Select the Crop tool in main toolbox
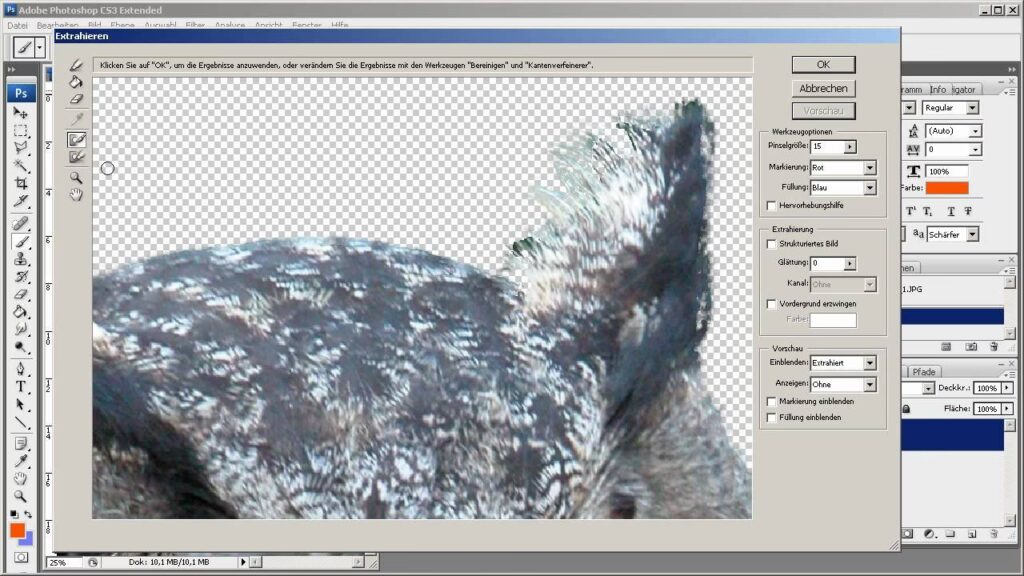1024x576 pixels. pos(20,183)
